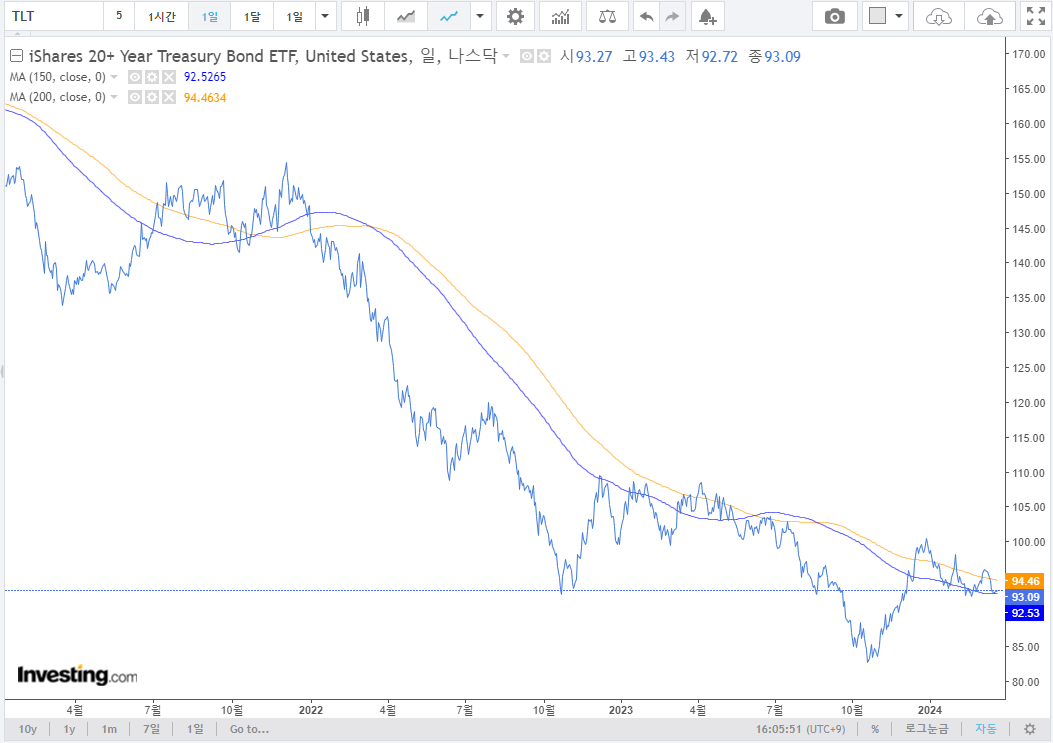Open the indicators menu icon
The image size is (1053, 743).
(560, 16)
